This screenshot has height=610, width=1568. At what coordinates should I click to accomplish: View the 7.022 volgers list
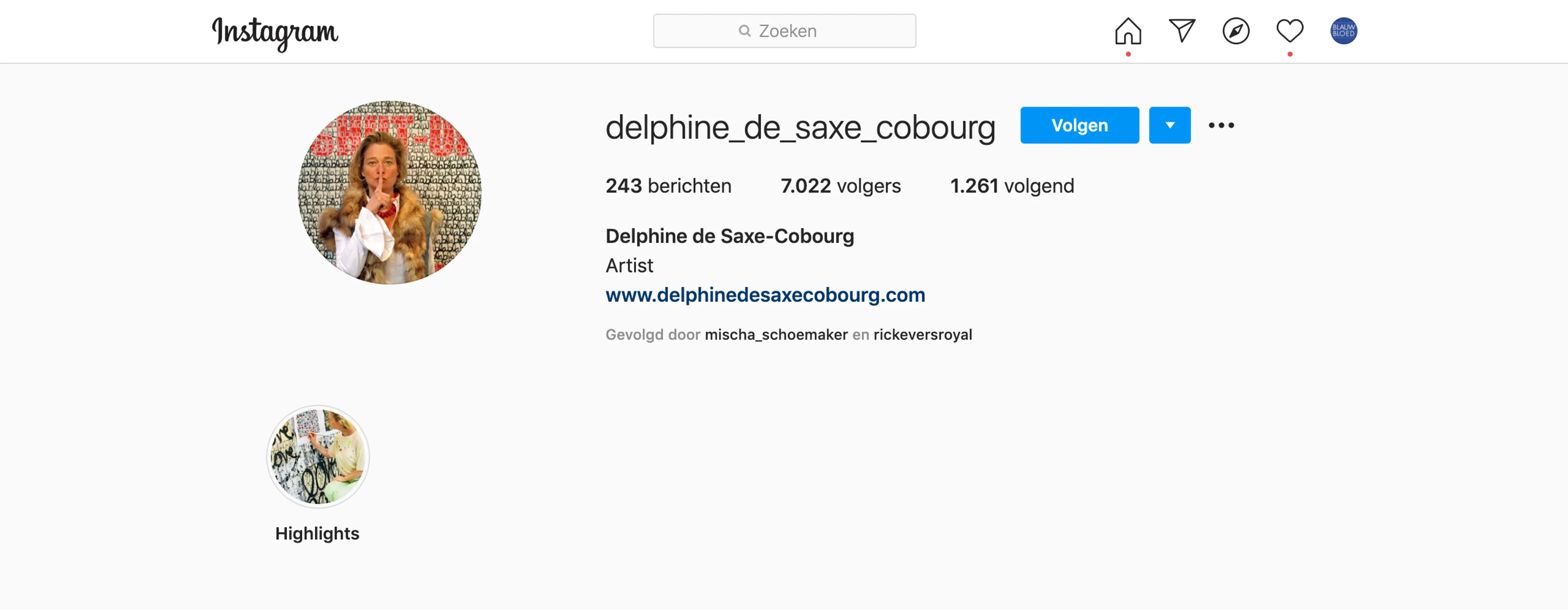(841, 186)
